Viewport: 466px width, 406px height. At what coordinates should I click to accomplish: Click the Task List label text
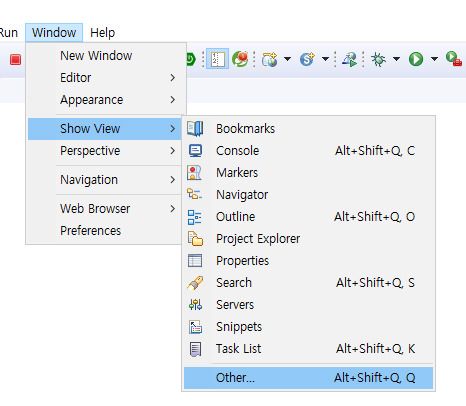(x=238, y=349)
